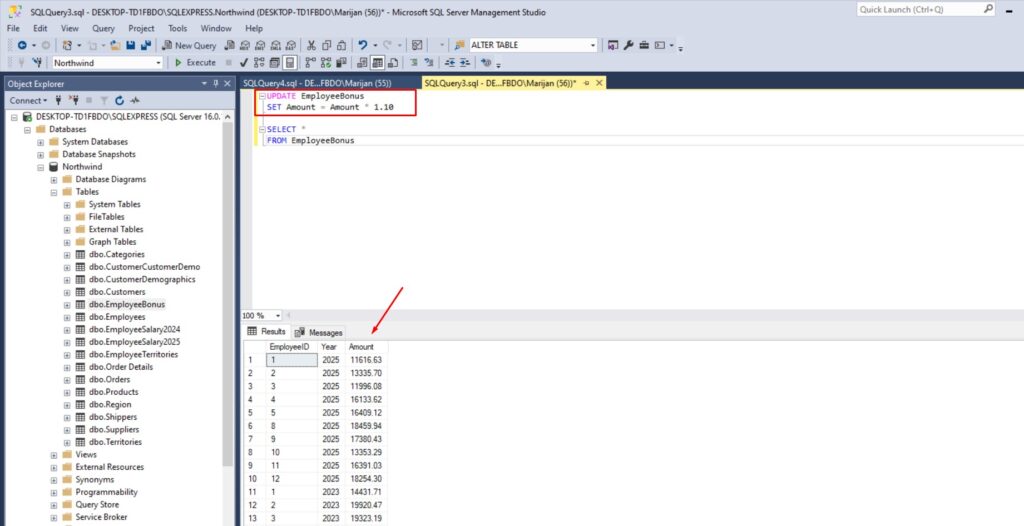Click the Increase indent icon
The width and height of the screenshot is (1024, 526).
click(x=464, y=63)
